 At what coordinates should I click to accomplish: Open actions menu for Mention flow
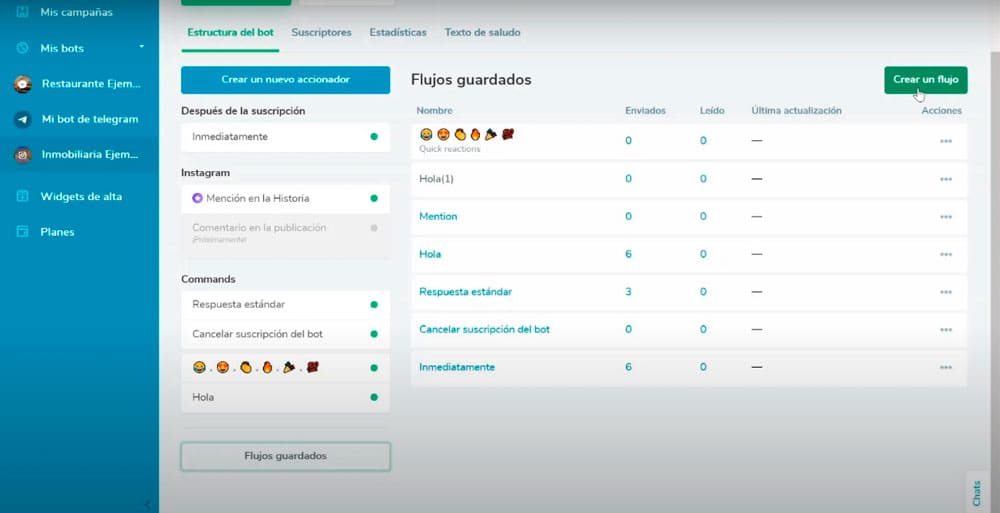(945, 217)
